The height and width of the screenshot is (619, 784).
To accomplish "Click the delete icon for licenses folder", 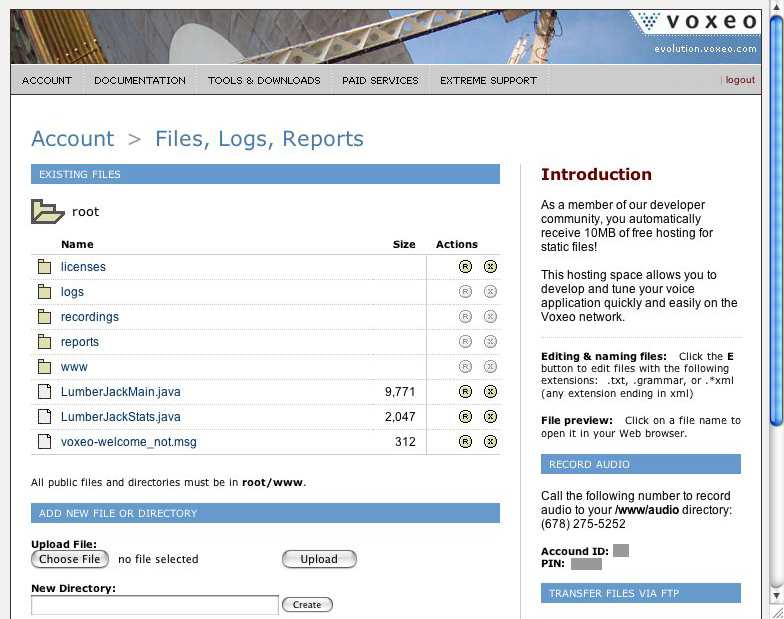I will click(x=490, y=266).
